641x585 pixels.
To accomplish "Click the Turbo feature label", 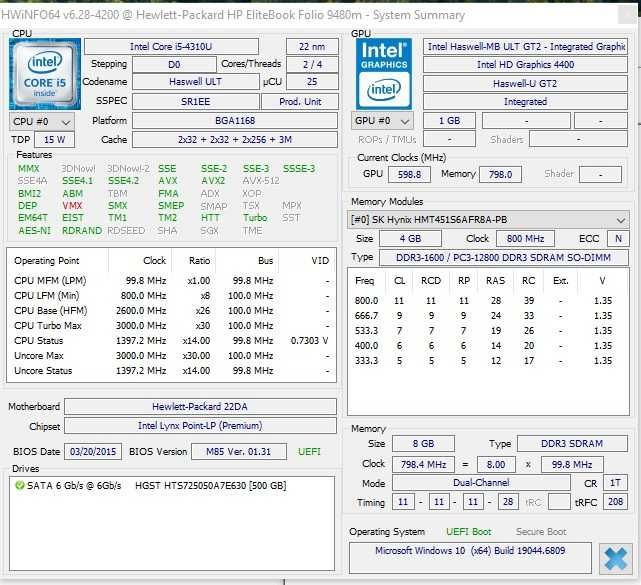I will pos(255,217).
